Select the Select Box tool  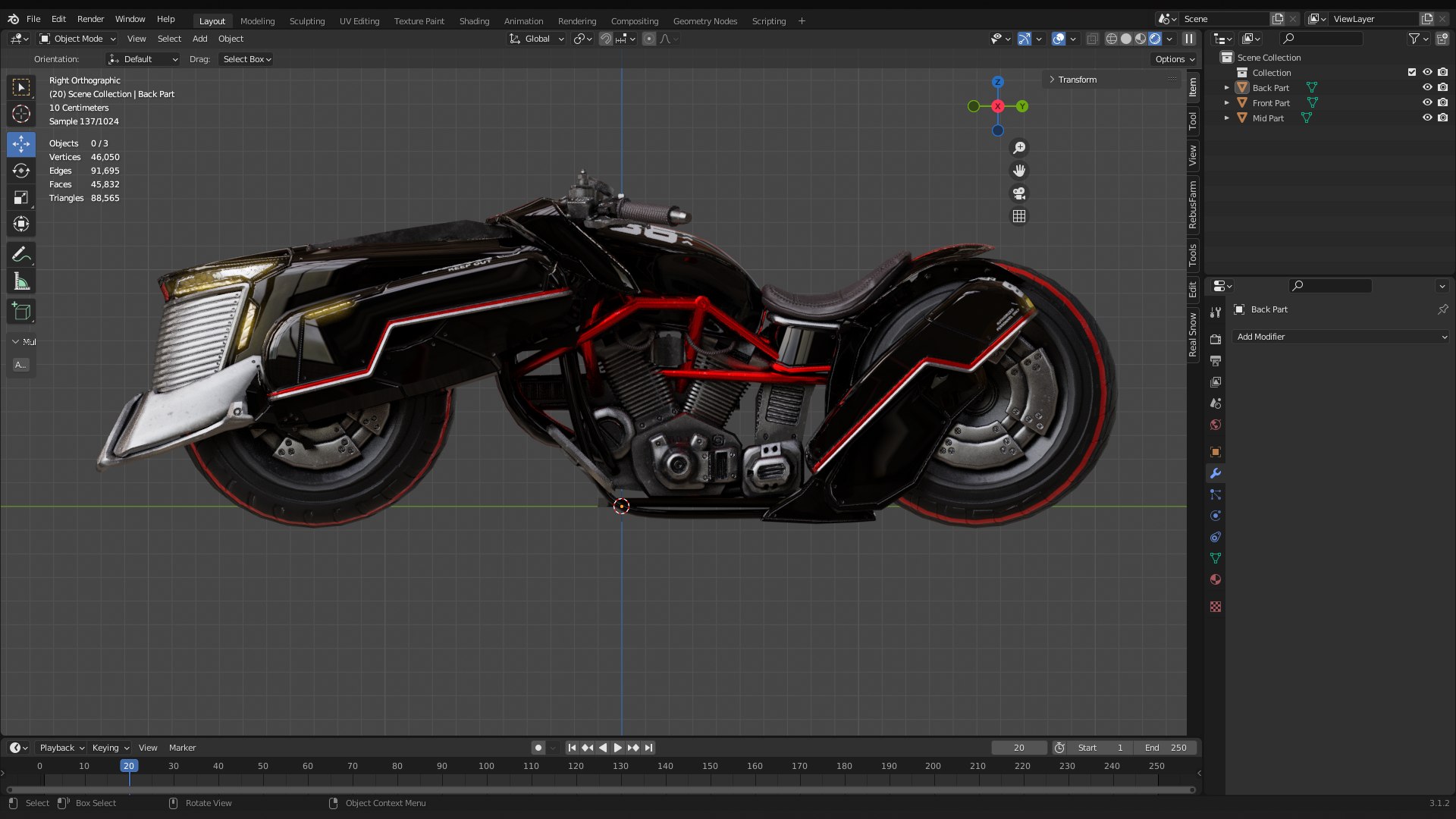21,87
